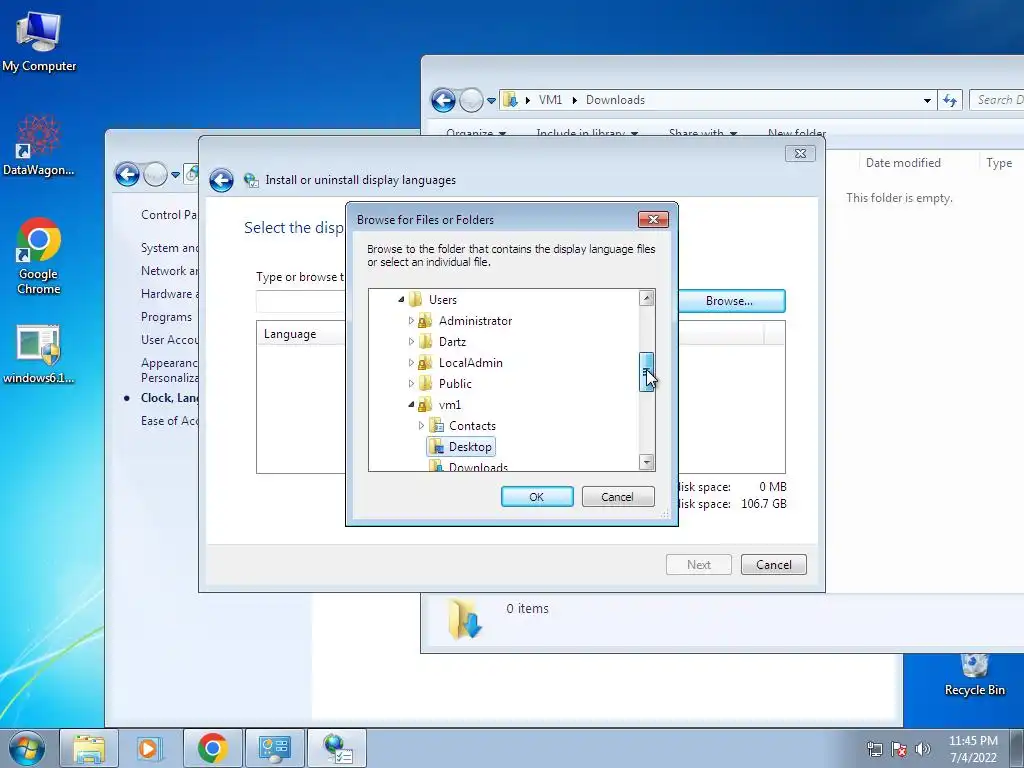Click the network tray icon
The height and width of the screenshot is (768, 1024).
pyautogui.click(x=874, y=749)
